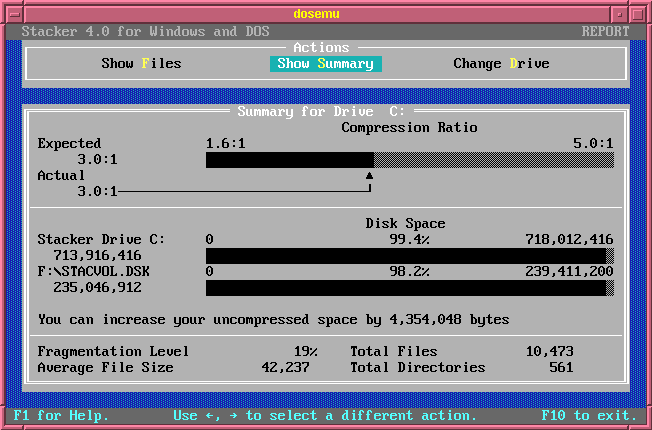Click the F:\STACVOL.DSK space usage bar
This screenshot has height=430, width=652.
click(410, 288)
